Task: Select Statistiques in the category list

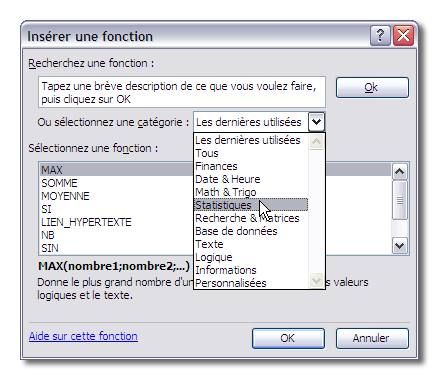Action: pyautogui.click(x=251, y=205)
